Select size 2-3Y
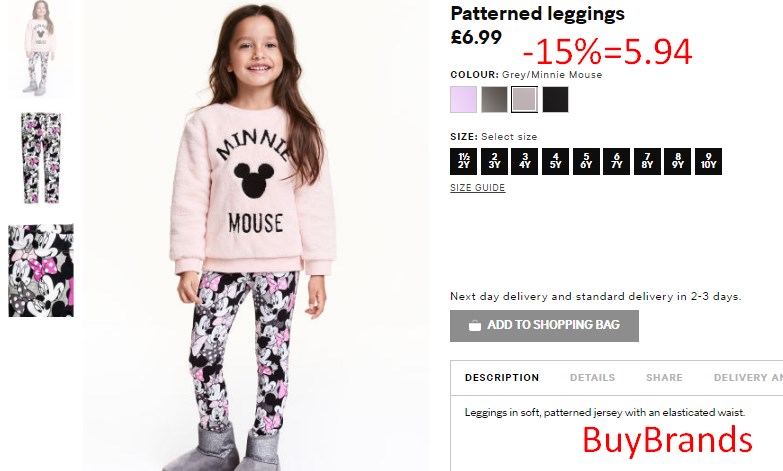 494,161
